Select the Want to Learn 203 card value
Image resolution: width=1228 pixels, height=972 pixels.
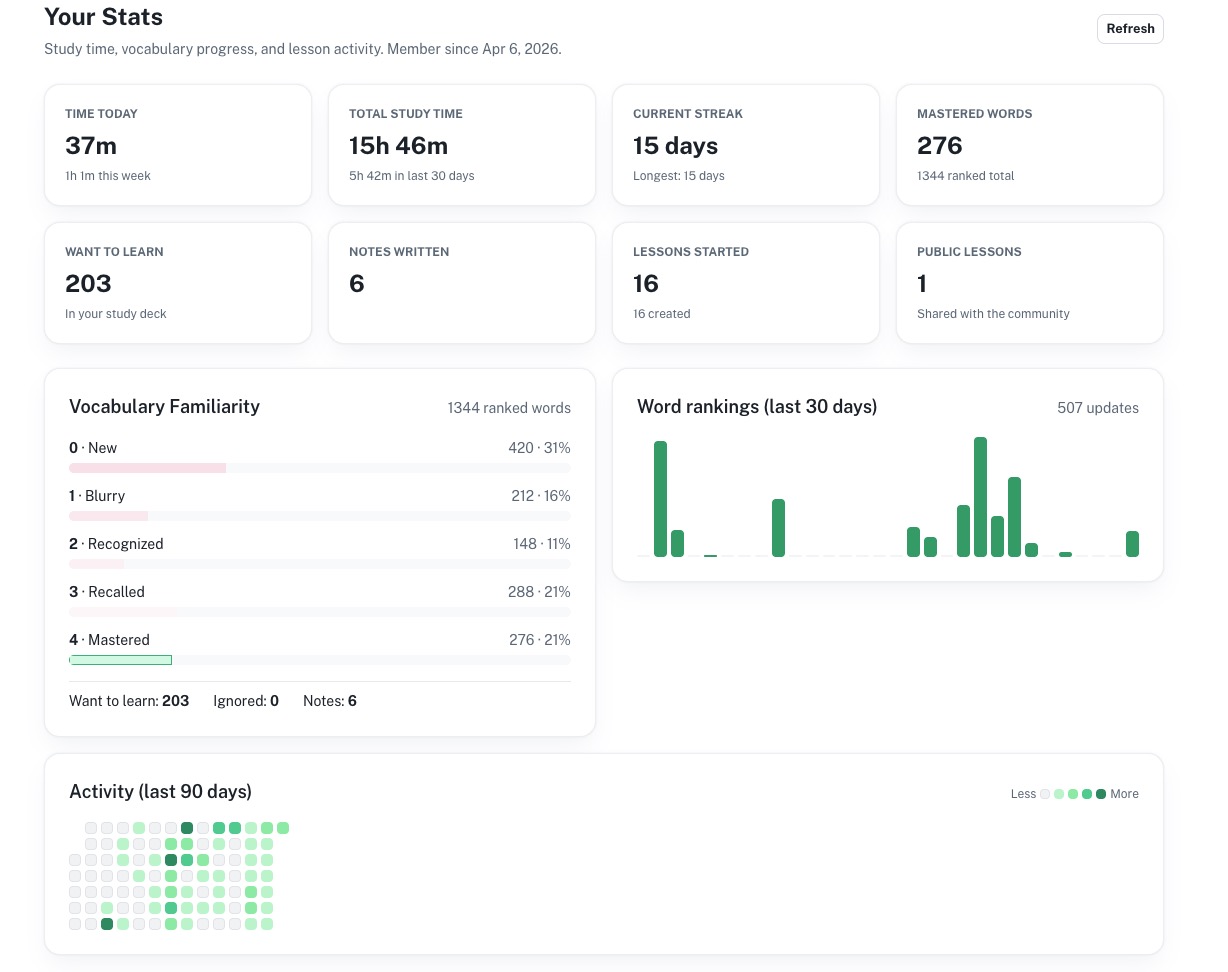coord(88,284)
